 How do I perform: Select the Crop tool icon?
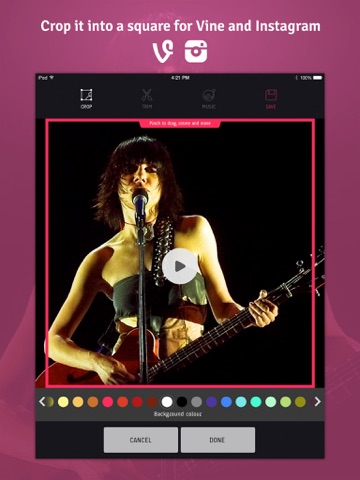coord(86,95)
